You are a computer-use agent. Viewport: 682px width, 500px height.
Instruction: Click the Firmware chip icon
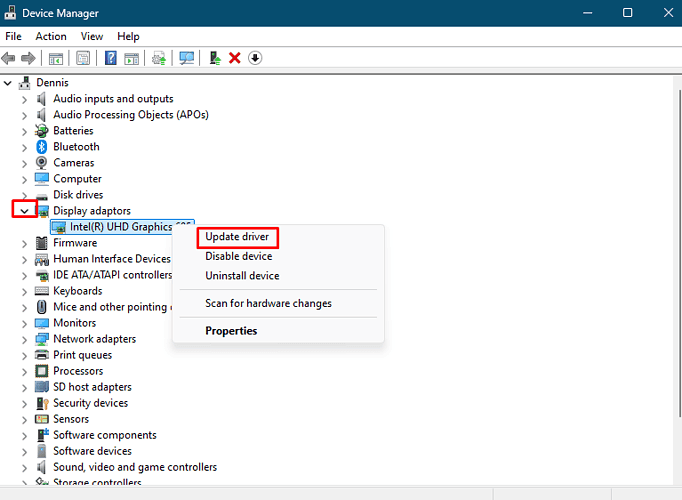coord(41,243)
